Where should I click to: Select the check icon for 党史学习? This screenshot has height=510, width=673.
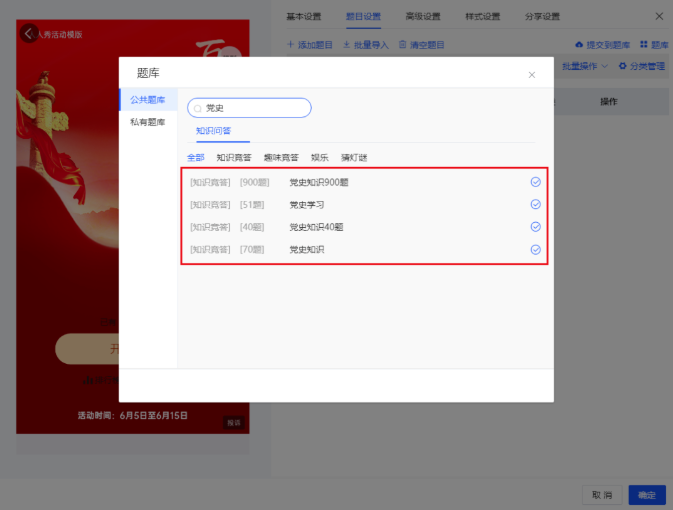(535, 204)
